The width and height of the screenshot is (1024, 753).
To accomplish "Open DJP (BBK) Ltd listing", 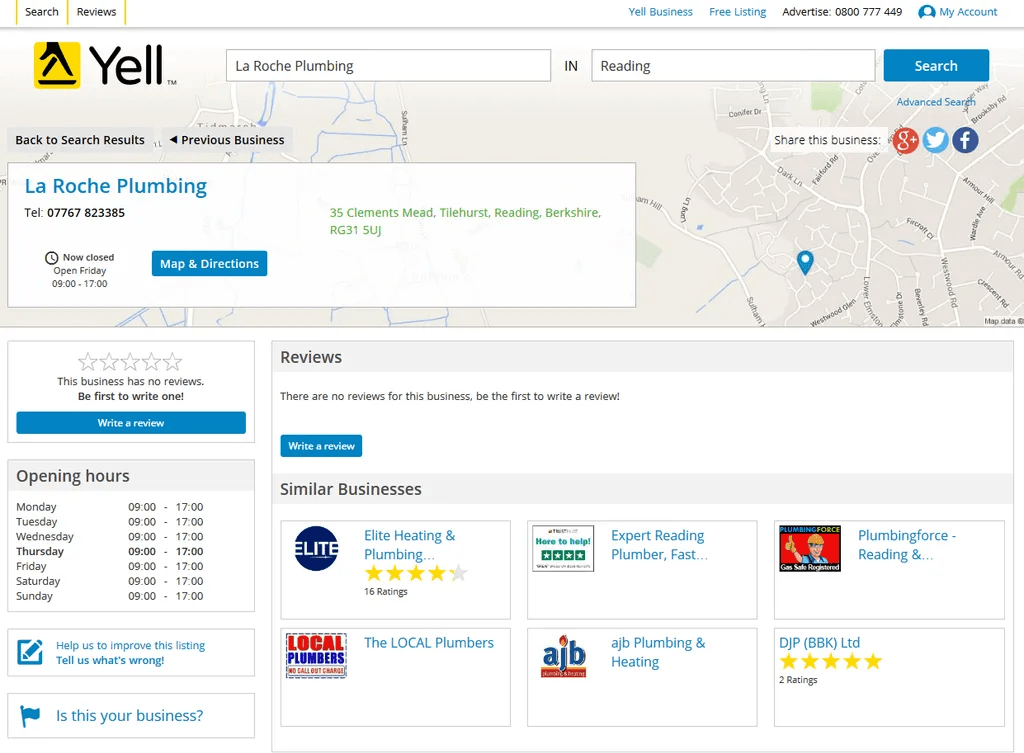I will [x=819, y=643].
